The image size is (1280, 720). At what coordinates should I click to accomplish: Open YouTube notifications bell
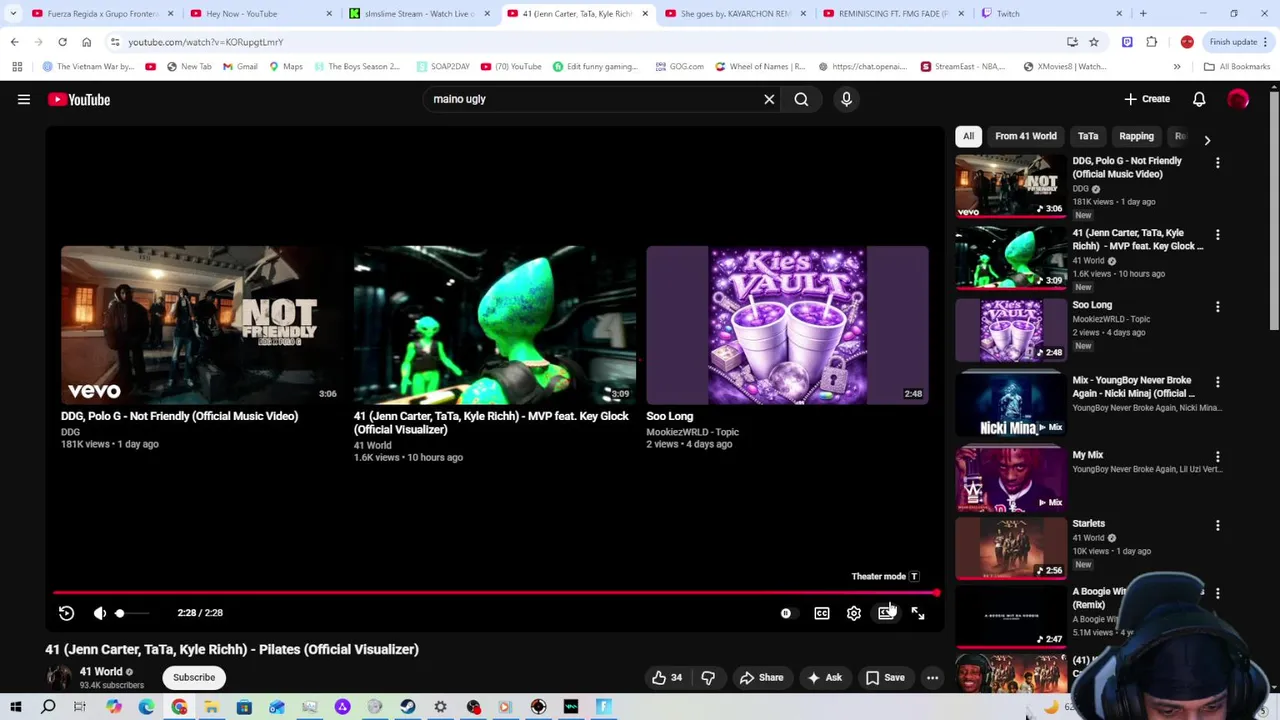(x=1199, y=99)
